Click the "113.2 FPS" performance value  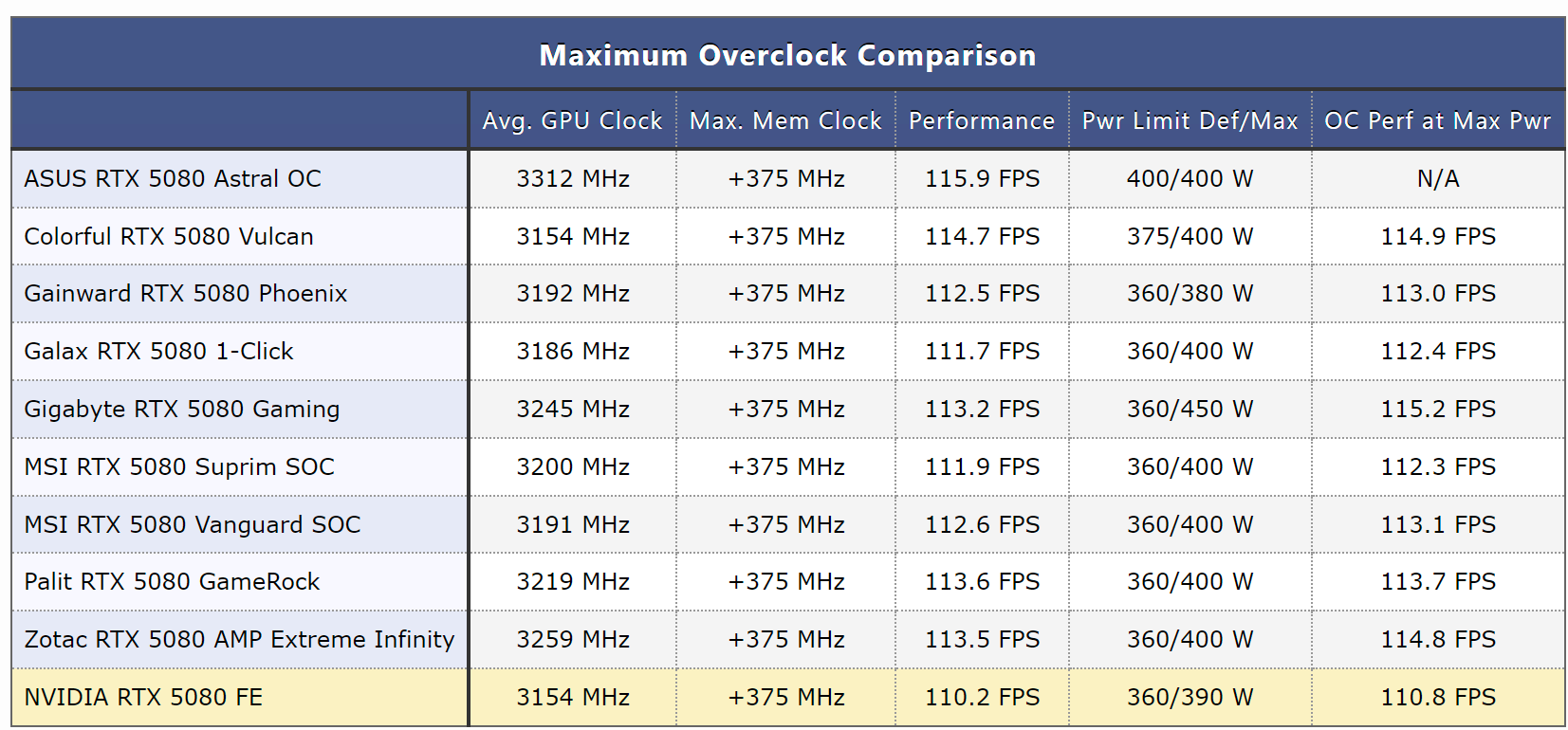[983, 409]
